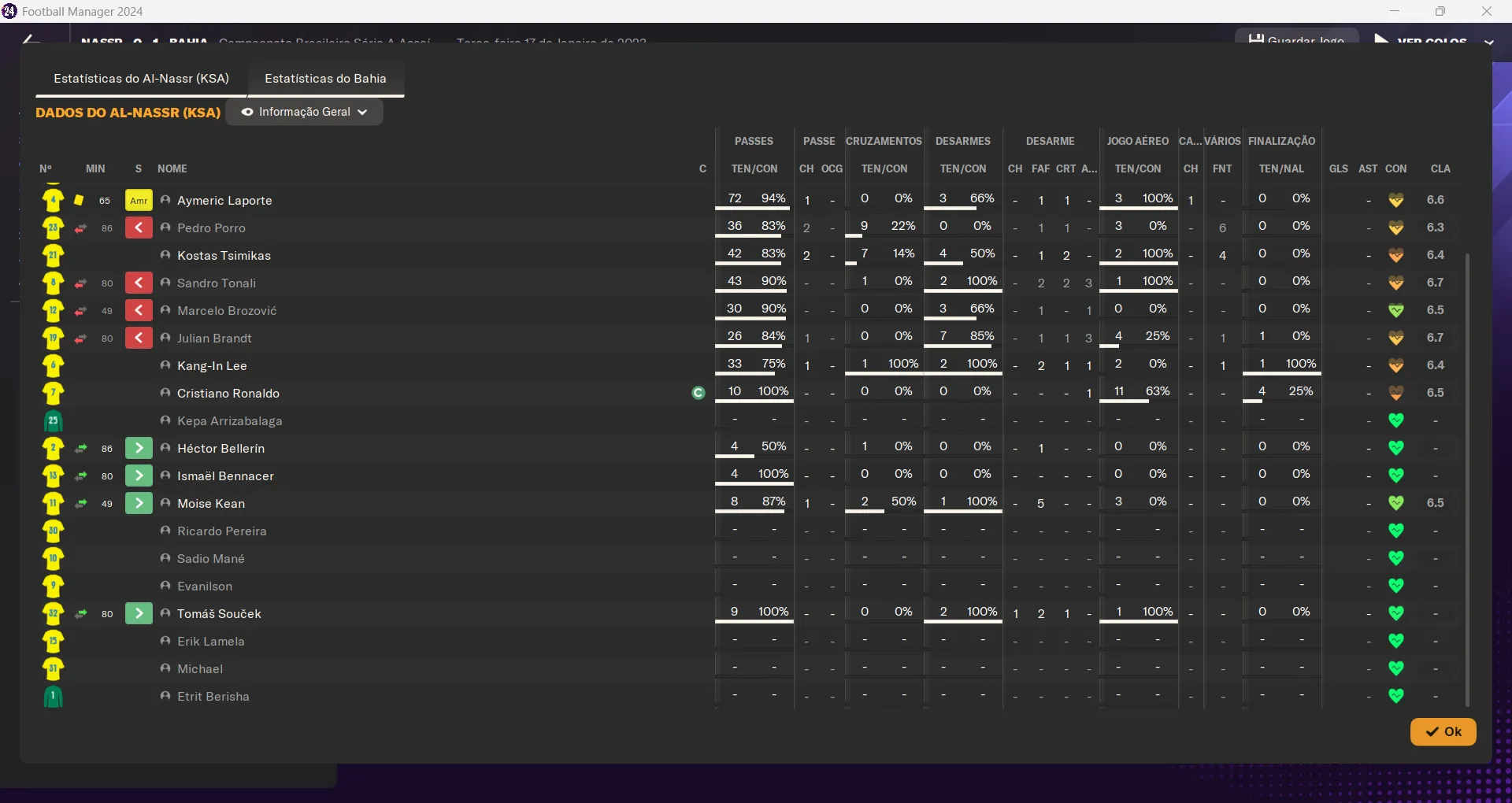Switch to Estatísticas do Al-Nassr (KSA) tab
Image resolution: width=1512 pixels, height=803 pixels.
[142, 79]
